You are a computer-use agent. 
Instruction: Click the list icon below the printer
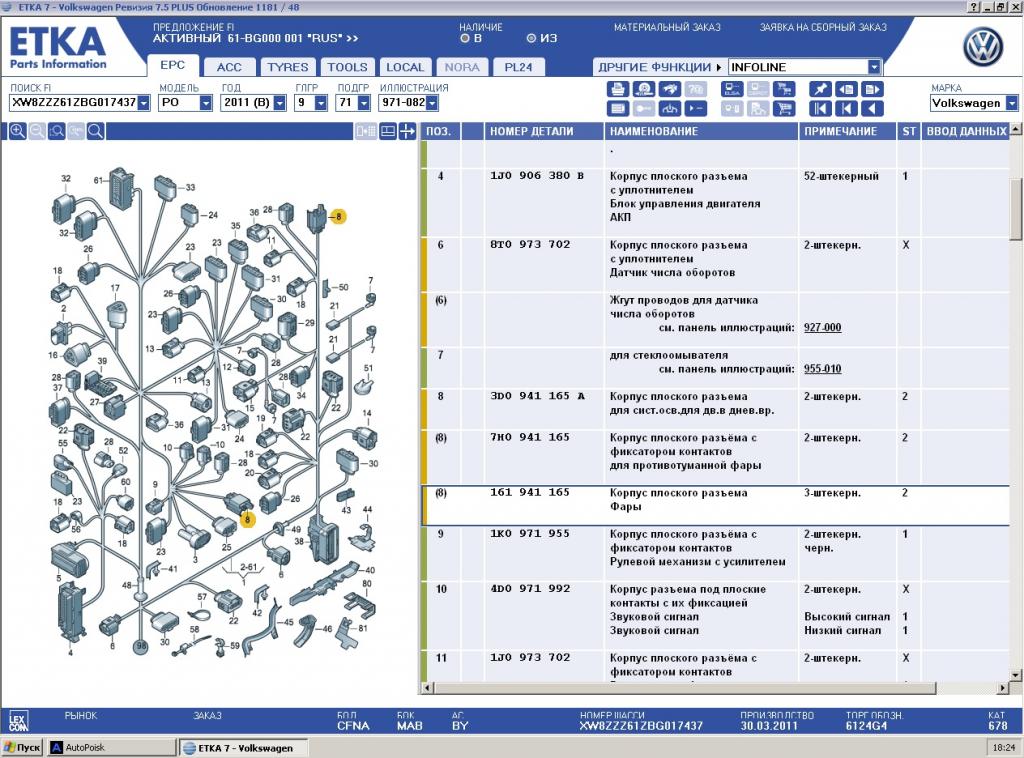pyautogui.click(x=617, y=108)
